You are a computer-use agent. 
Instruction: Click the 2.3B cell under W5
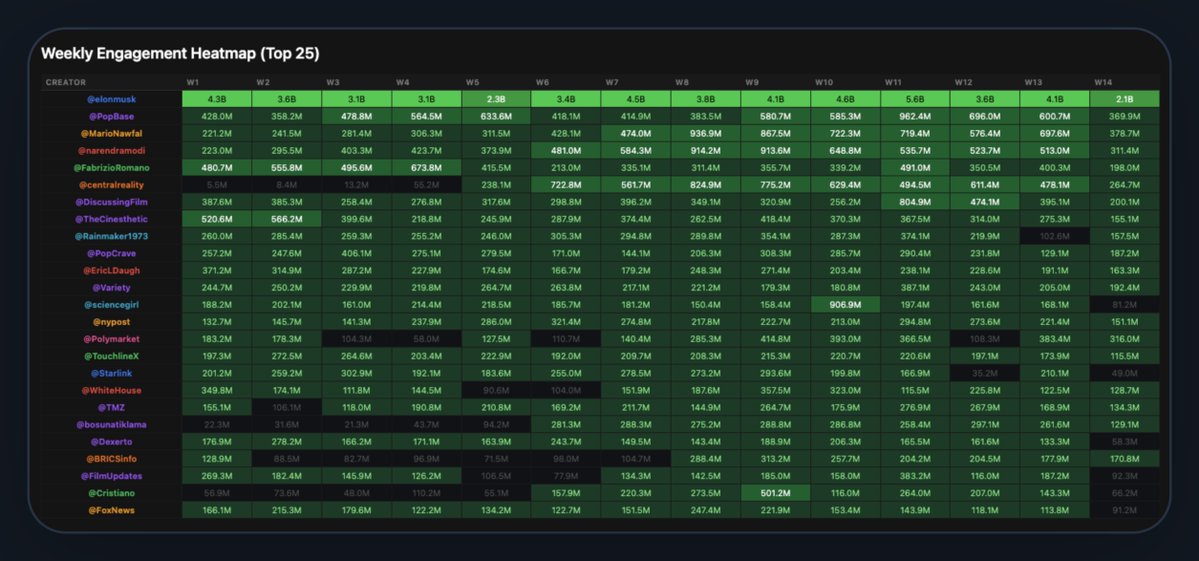pos(496,99)
